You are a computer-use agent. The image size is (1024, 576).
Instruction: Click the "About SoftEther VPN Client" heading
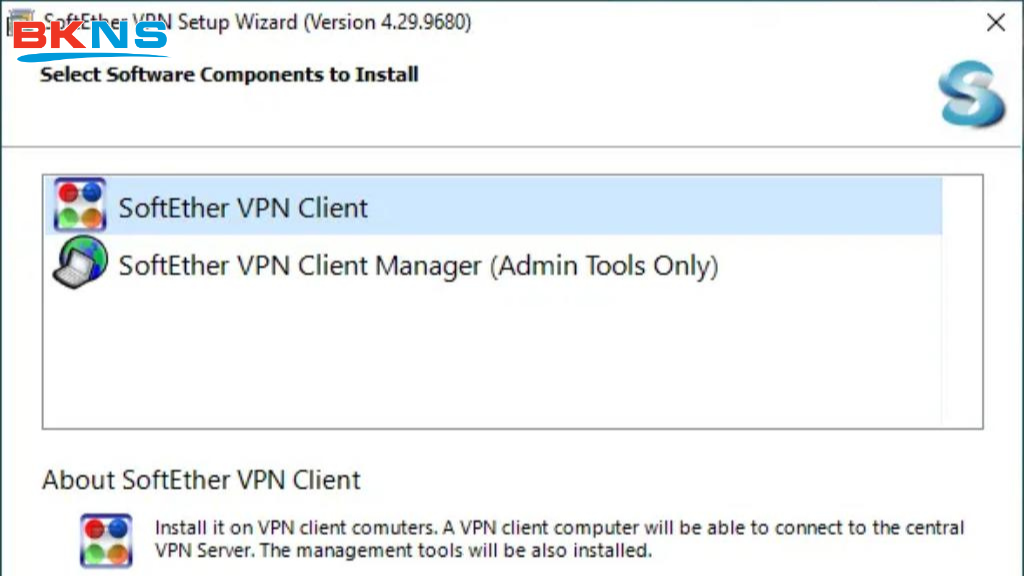coord(201,480)
